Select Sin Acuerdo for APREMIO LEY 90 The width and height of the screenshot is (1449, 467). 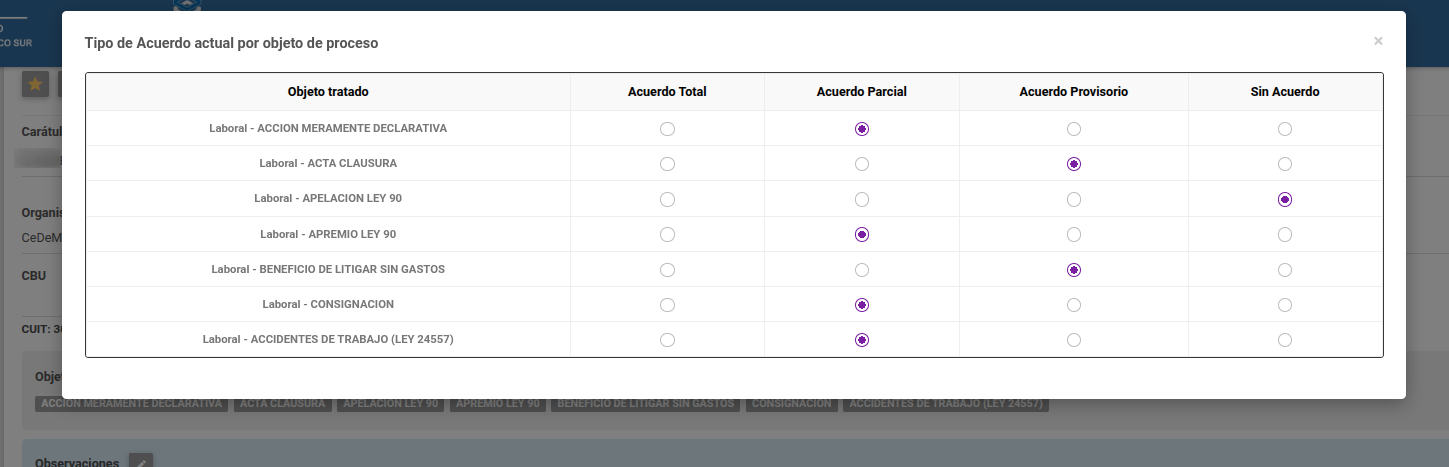pyautogui.click(x=1285, y=234)
